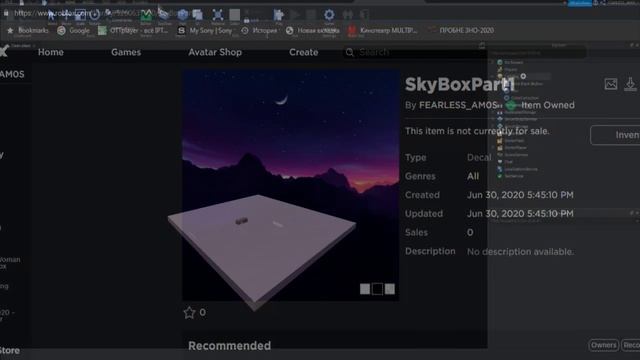Open the Games page link
This screenshot has height=360, width=640.
point(126,52)
